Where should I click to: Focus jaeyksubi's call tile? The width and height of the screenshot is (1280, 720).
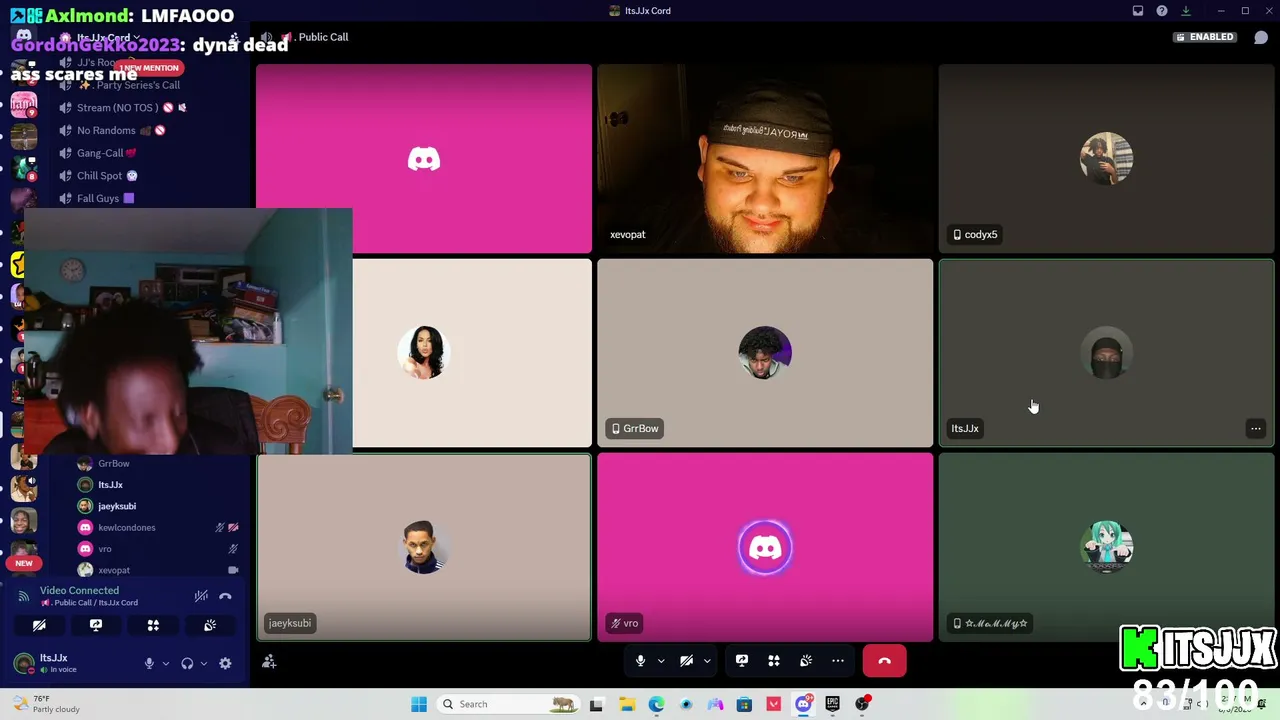(424, 547)
